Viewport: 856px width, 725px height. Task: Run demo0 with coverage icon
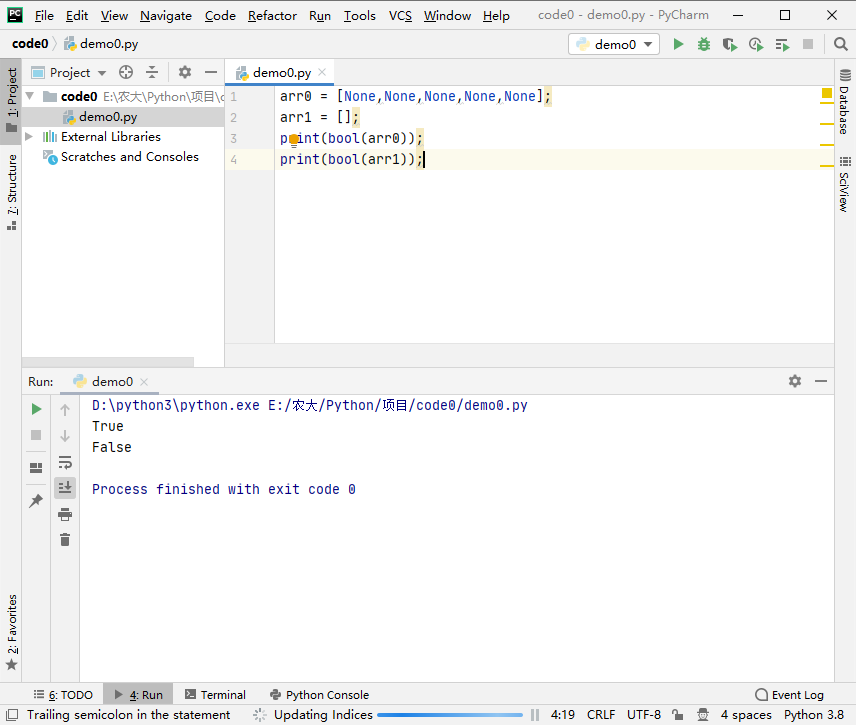tap(729, 44)
